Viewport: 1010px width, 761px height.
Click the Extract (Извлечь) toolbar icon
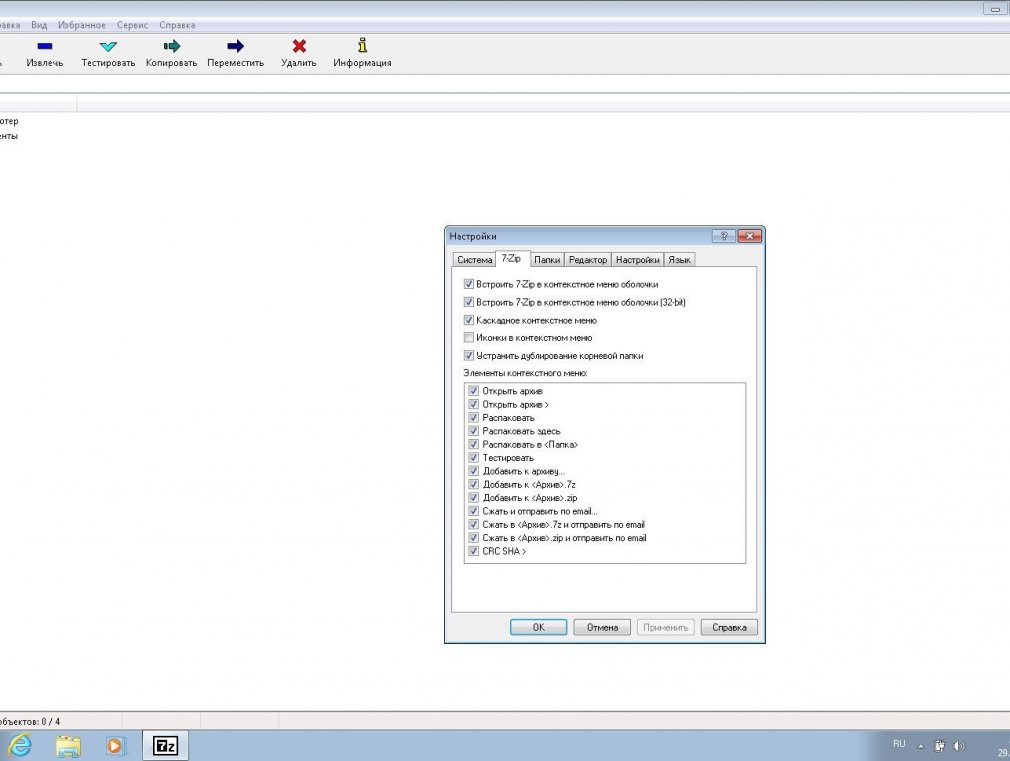pos(44,46)
